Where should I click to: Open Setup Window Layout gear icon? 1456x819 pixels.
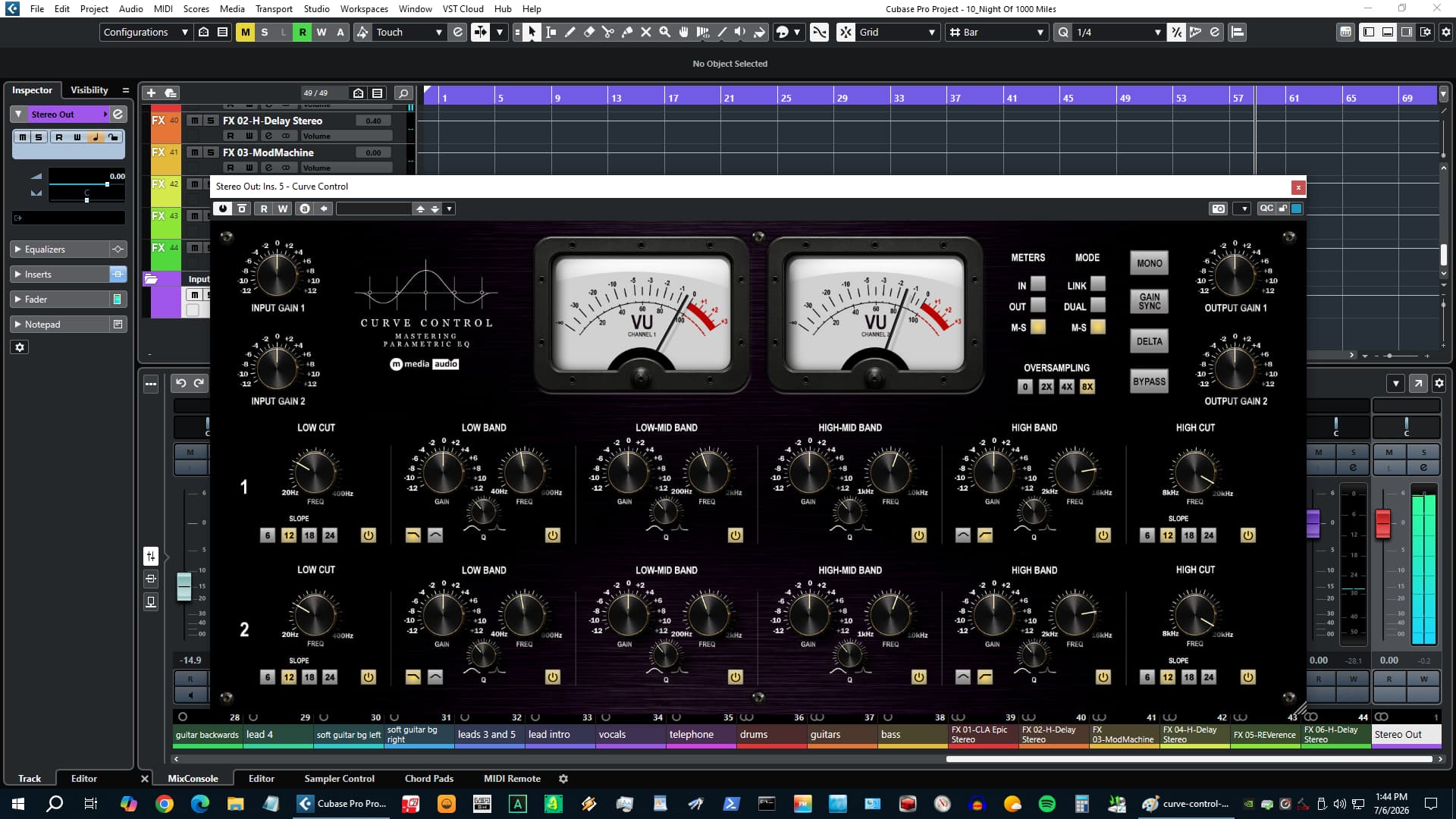[1446, 32]
